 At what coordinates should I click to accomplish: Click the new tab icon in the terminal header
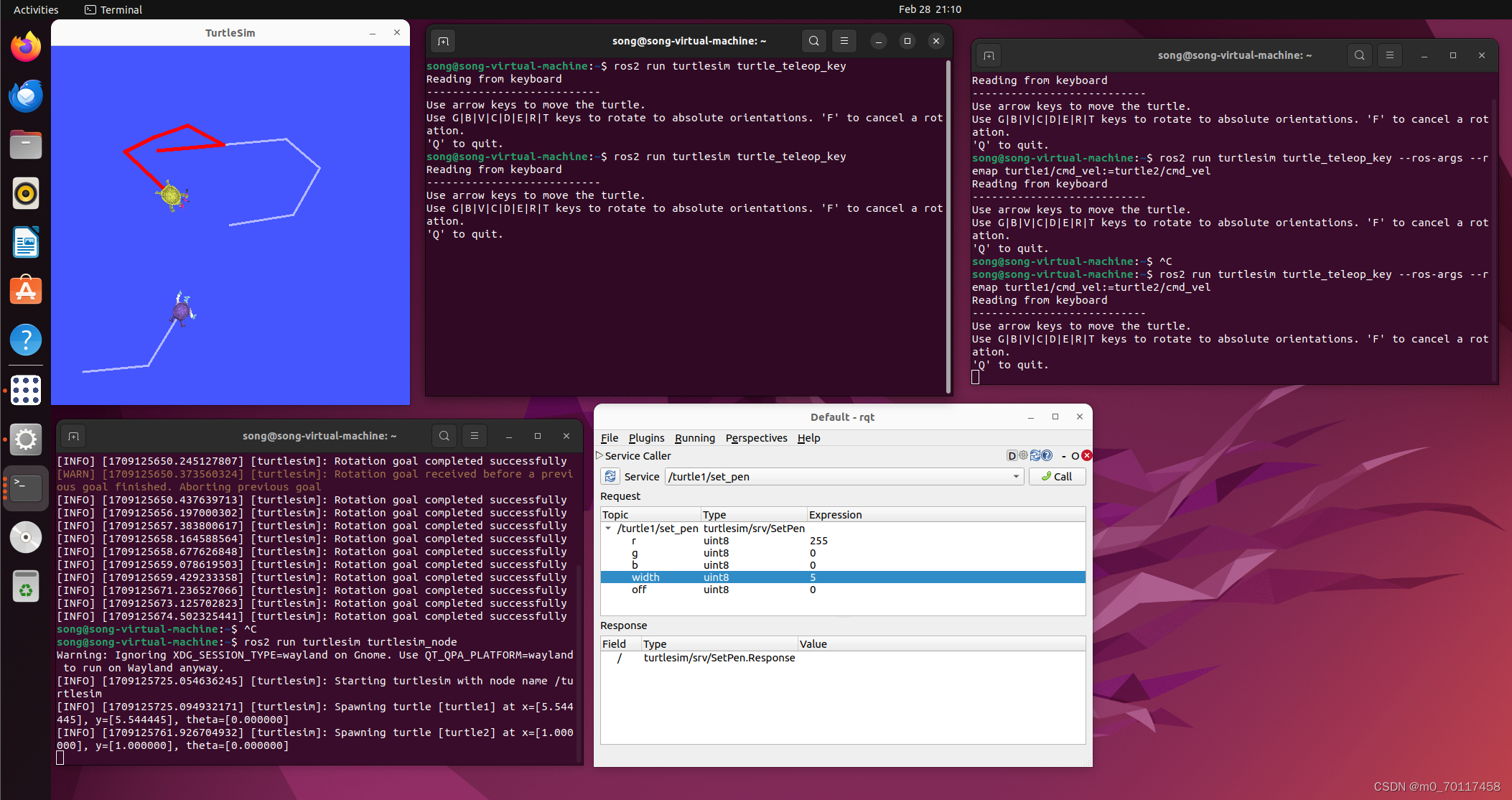442,41
